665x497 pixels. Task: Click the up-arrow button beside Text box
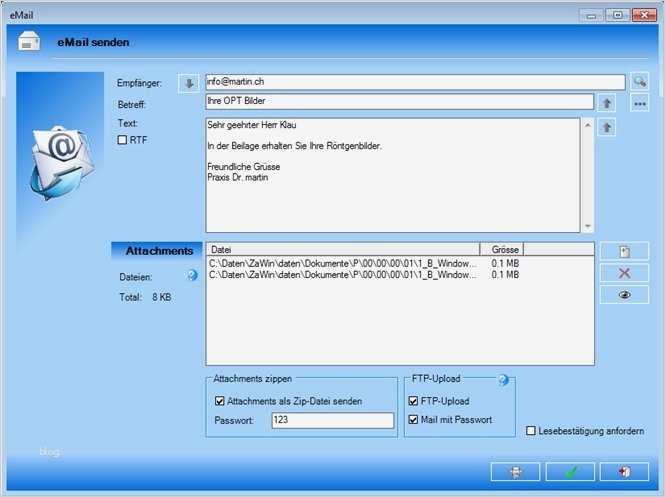606,127
